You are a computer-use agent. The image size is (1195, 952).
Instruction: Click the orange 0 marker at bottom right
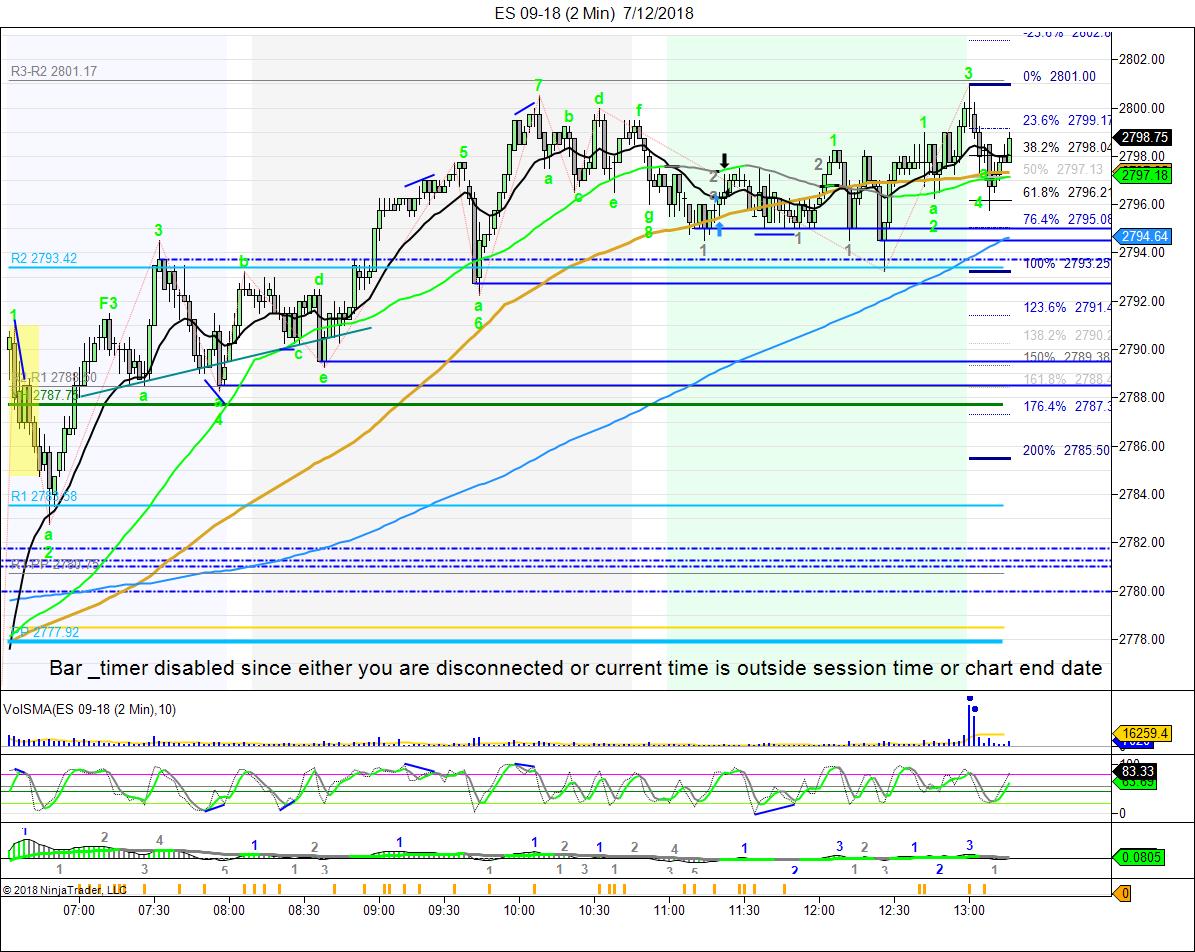[x=1123, y=893]
